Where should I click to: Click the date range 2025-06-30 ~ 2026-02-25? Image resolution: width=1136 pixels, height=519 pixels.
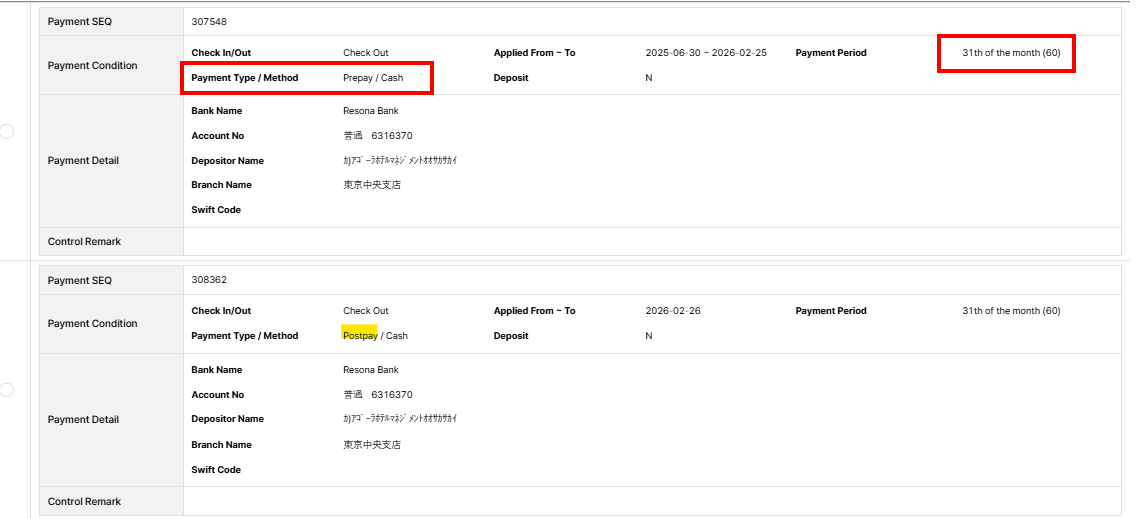click(706, 53)
